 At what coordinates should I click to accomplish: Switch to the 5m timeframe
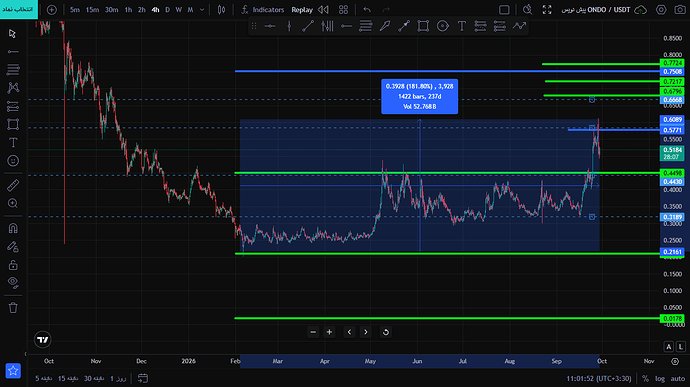coord(75,10)
